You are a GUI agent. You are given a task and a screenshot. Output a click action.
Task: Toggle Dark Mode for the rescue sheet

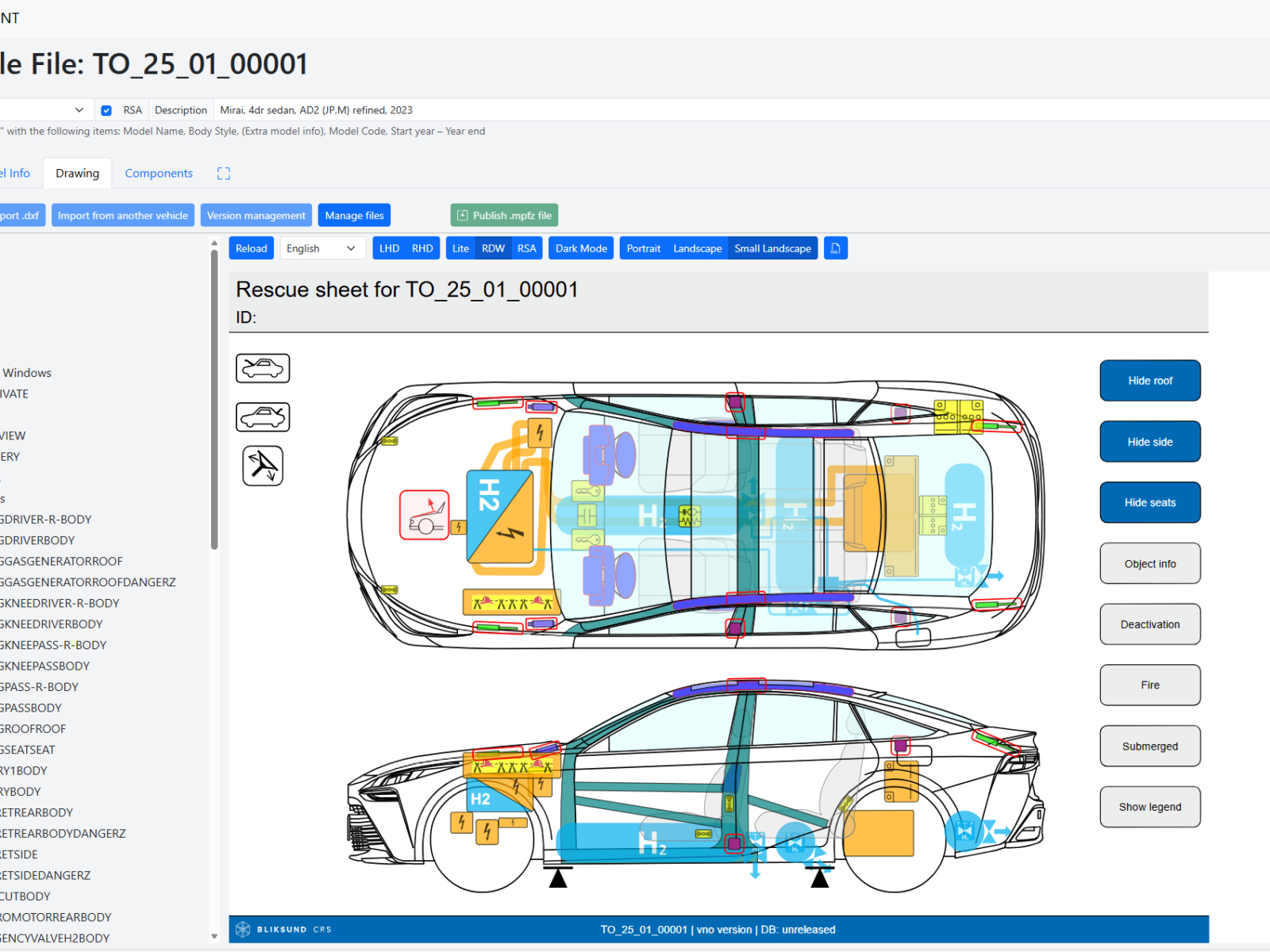(x=581, y=248)
